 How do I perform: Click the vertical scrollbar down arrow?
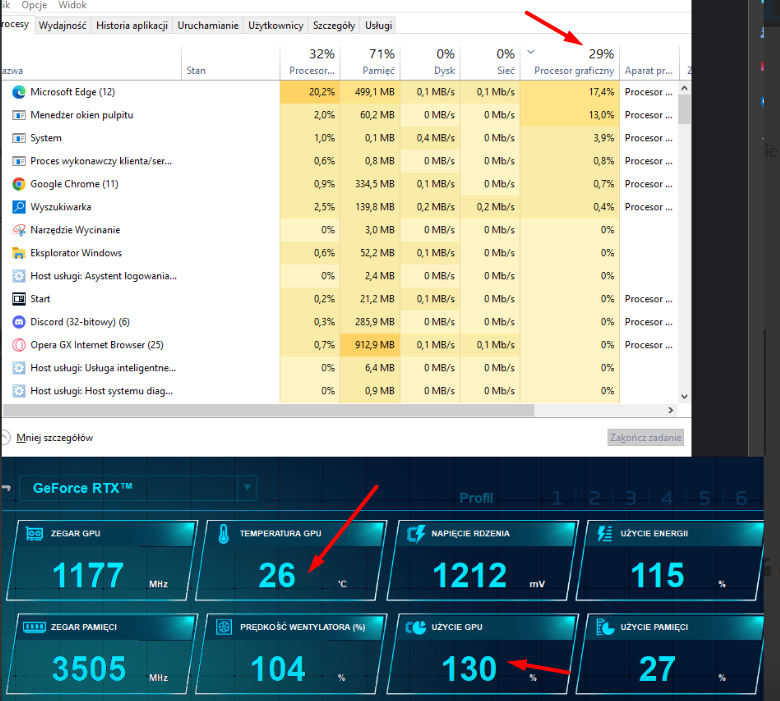pyautogui.click(x=684, y=397)
